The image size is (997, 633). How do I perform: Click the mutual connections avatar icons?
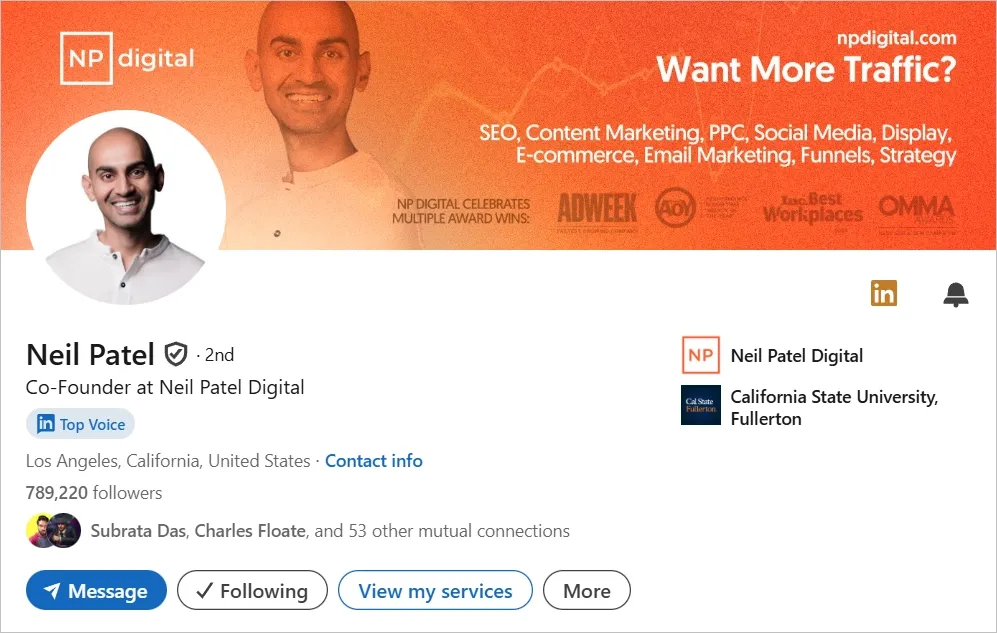(x=53, y=531)
